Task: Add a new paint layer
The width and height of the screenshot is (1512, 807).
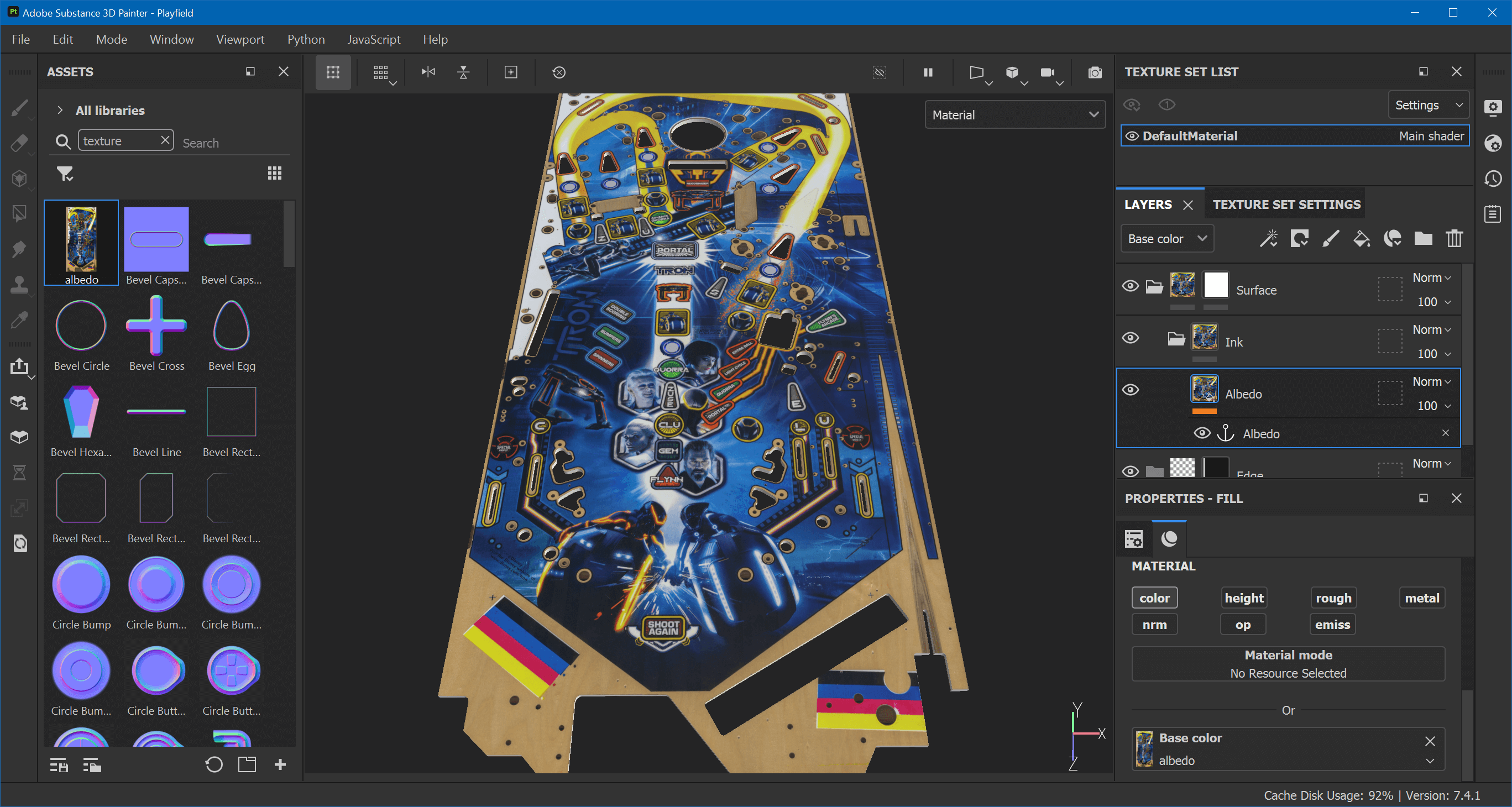Action: [1331, 238]
